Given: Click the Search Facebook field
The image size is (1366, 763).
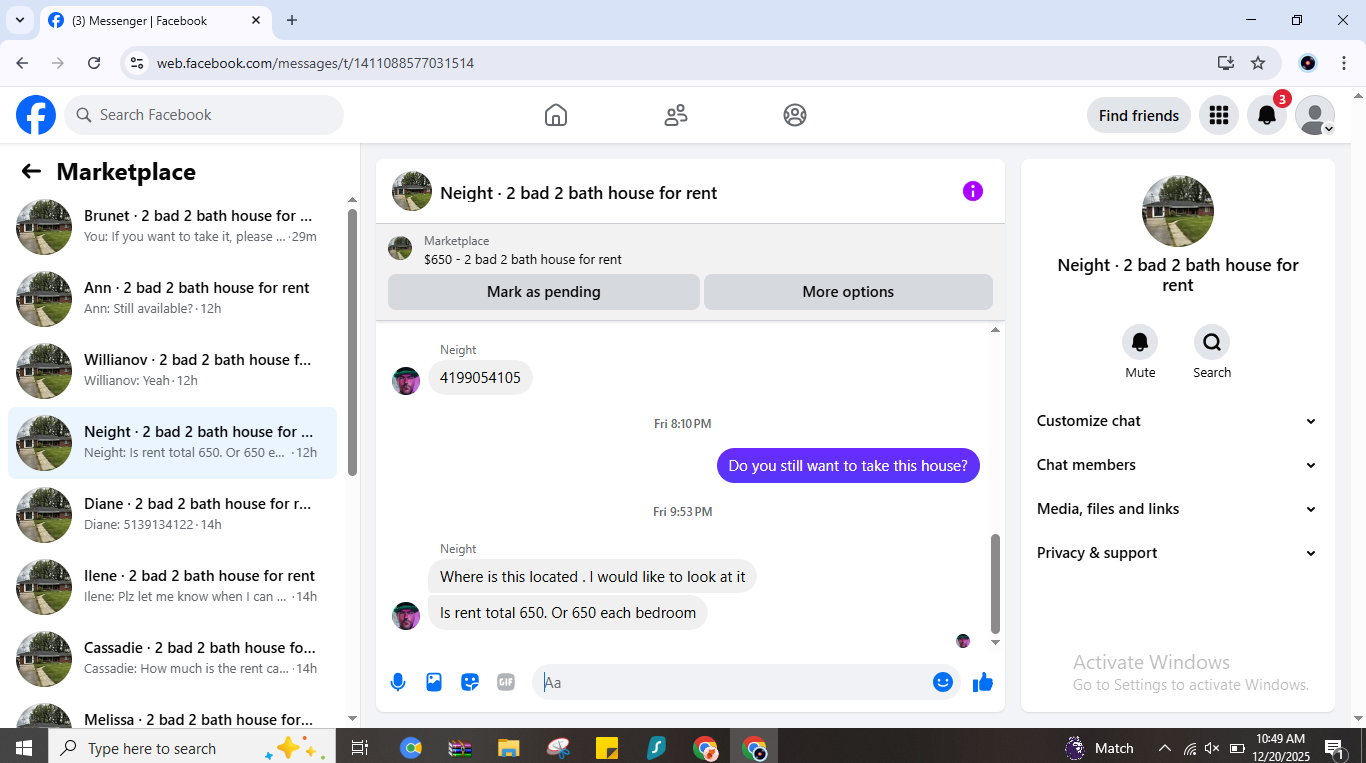Looking at the screenshot, I should pos(204,115).
